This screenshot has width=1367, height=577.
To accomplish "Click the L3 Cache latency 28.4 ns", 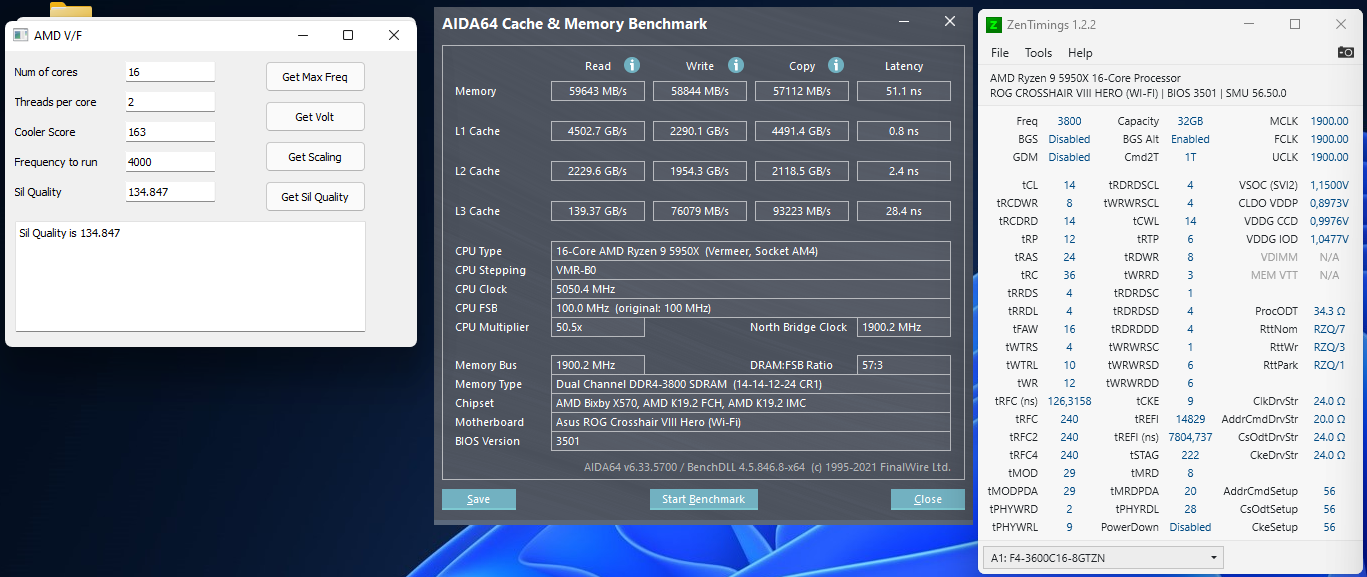I will pyautogui.click(x=904, y=211).
